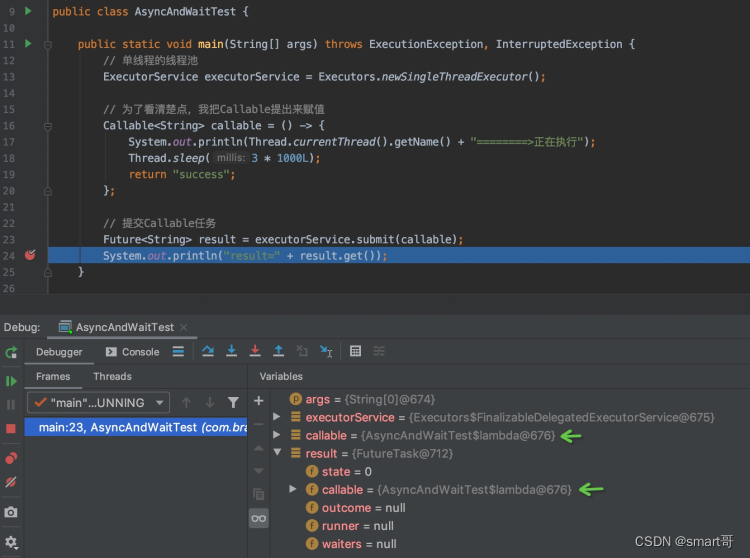The width and height of the screenshot is (750, 558).
Task: Click the move watch up triangle icon
Action: [x=259, y=448]
